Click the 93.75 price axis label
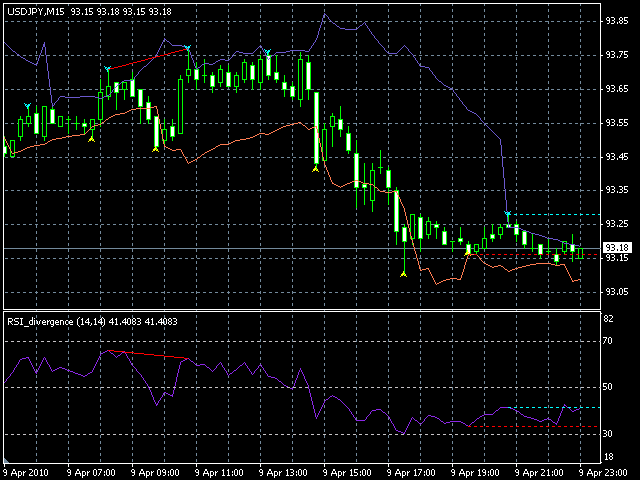 [x=617, y=55]
